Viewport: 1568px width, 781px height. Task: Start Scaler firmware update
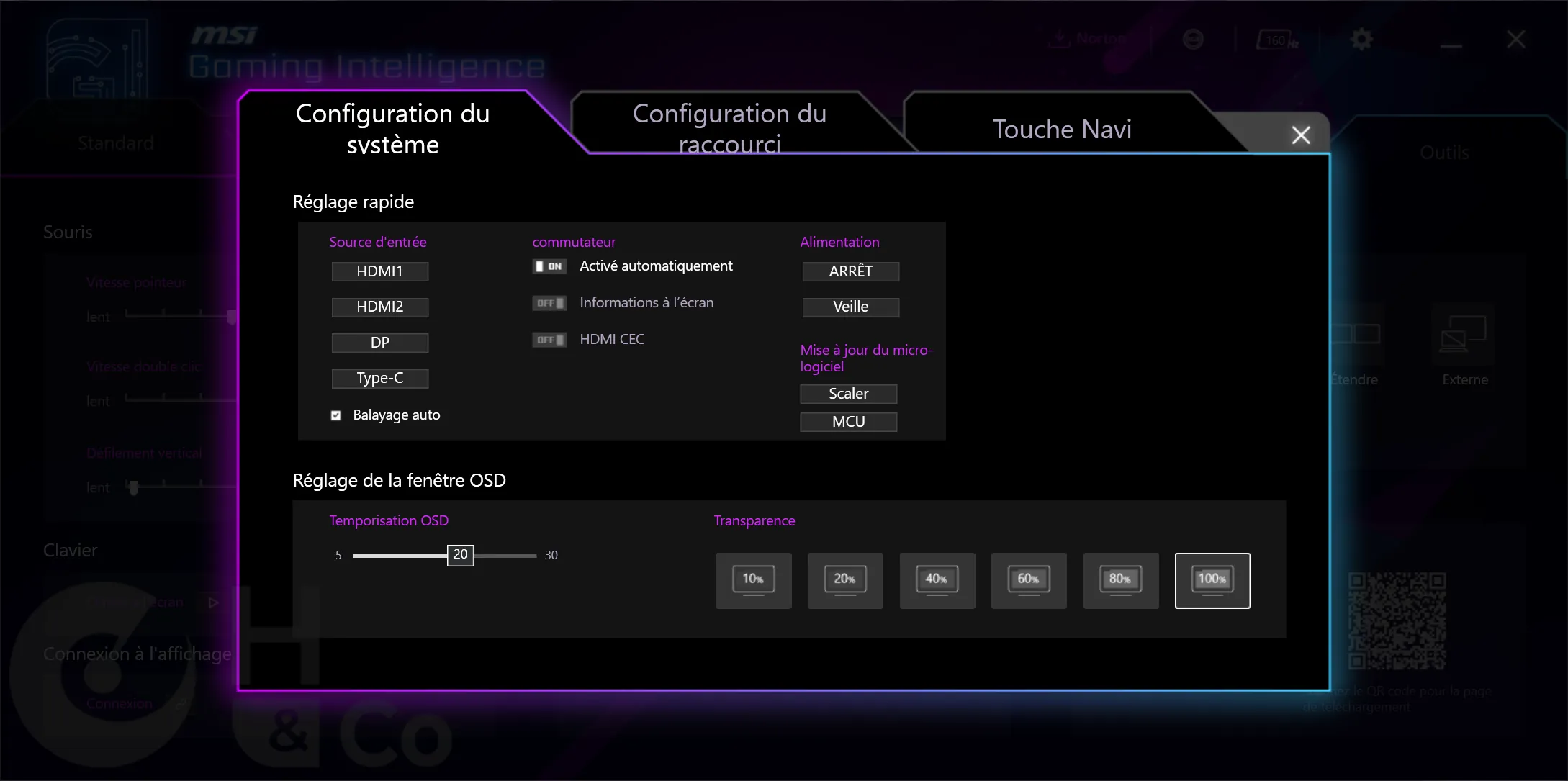(849, 394)
